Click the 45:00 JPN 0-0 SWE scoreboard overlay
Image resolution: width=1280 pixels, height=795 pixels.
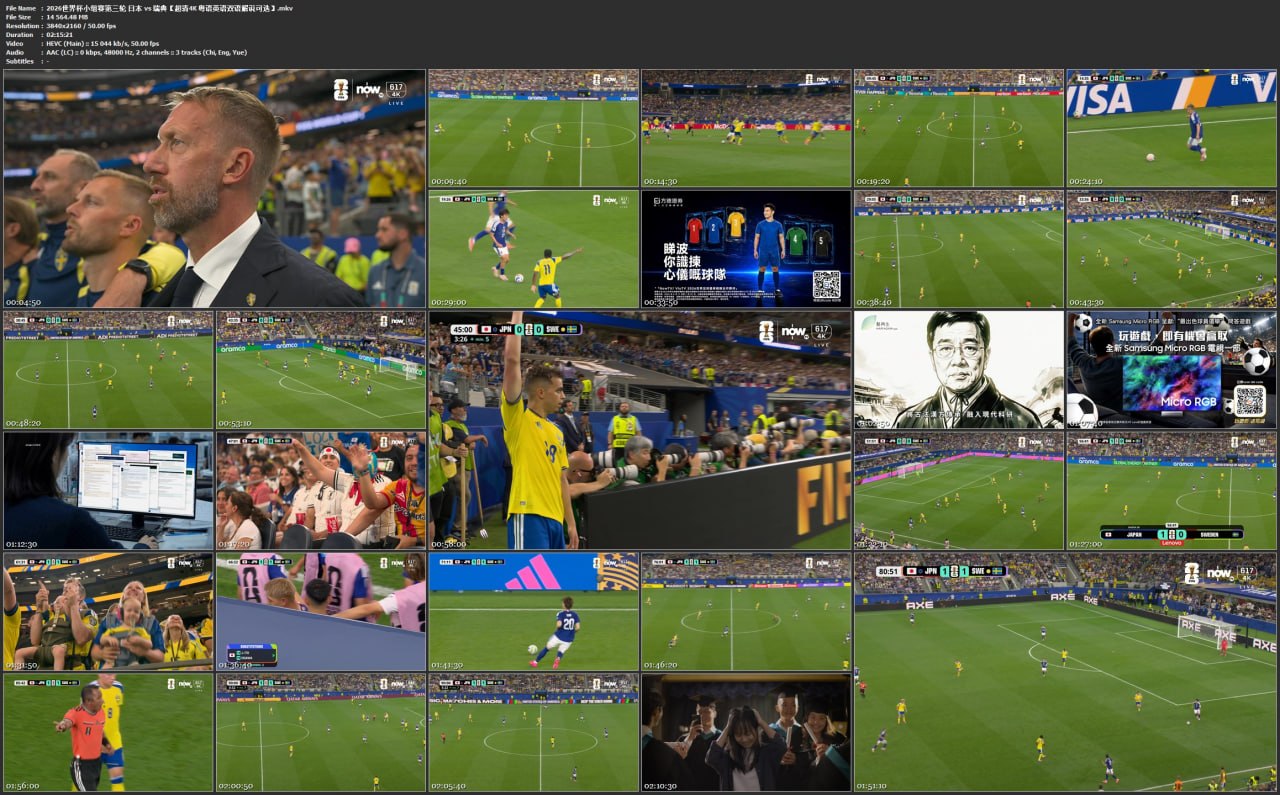pos(515,329)
